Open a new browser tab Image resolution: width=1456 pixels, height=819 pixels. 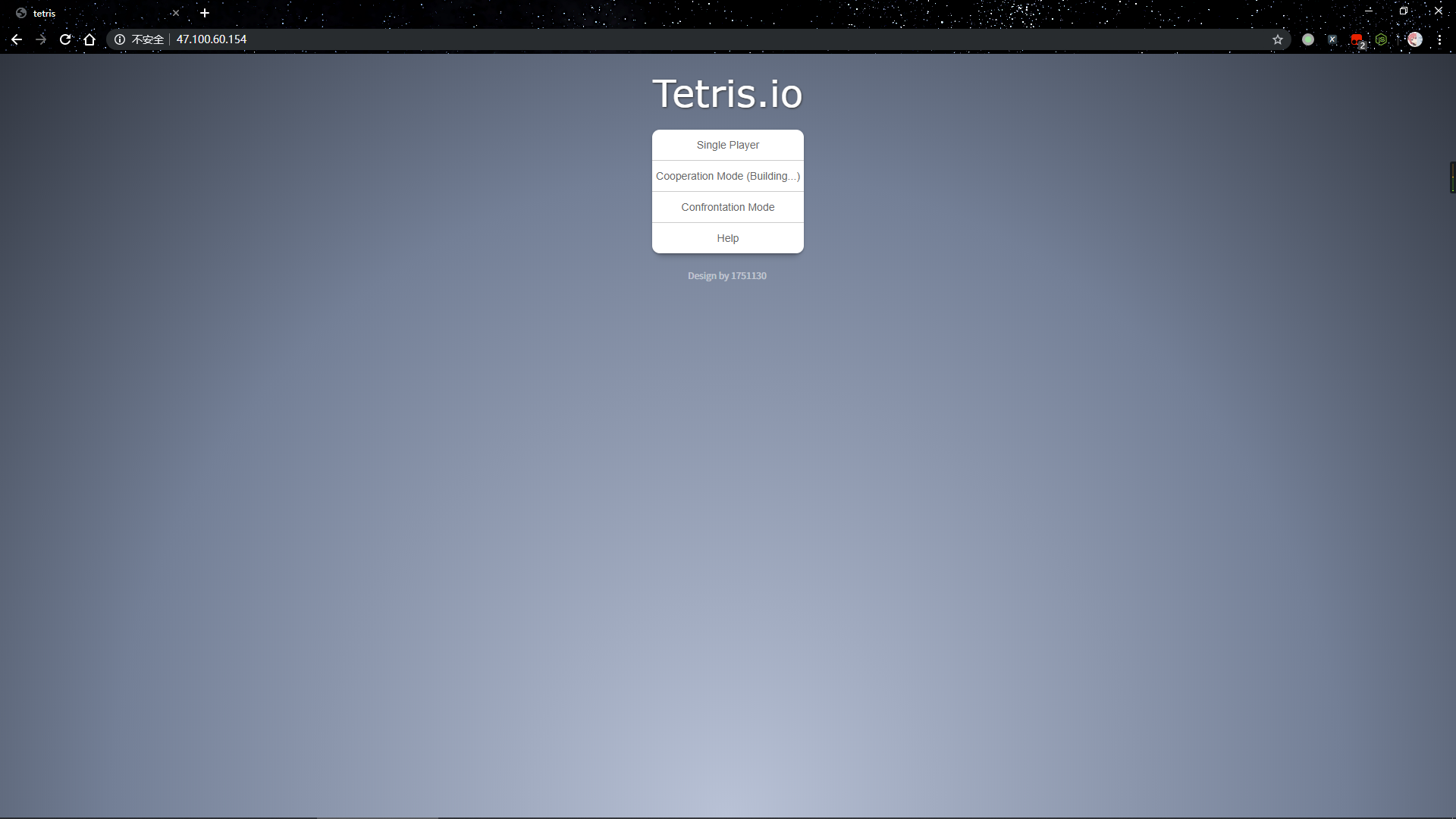point(205,13)
